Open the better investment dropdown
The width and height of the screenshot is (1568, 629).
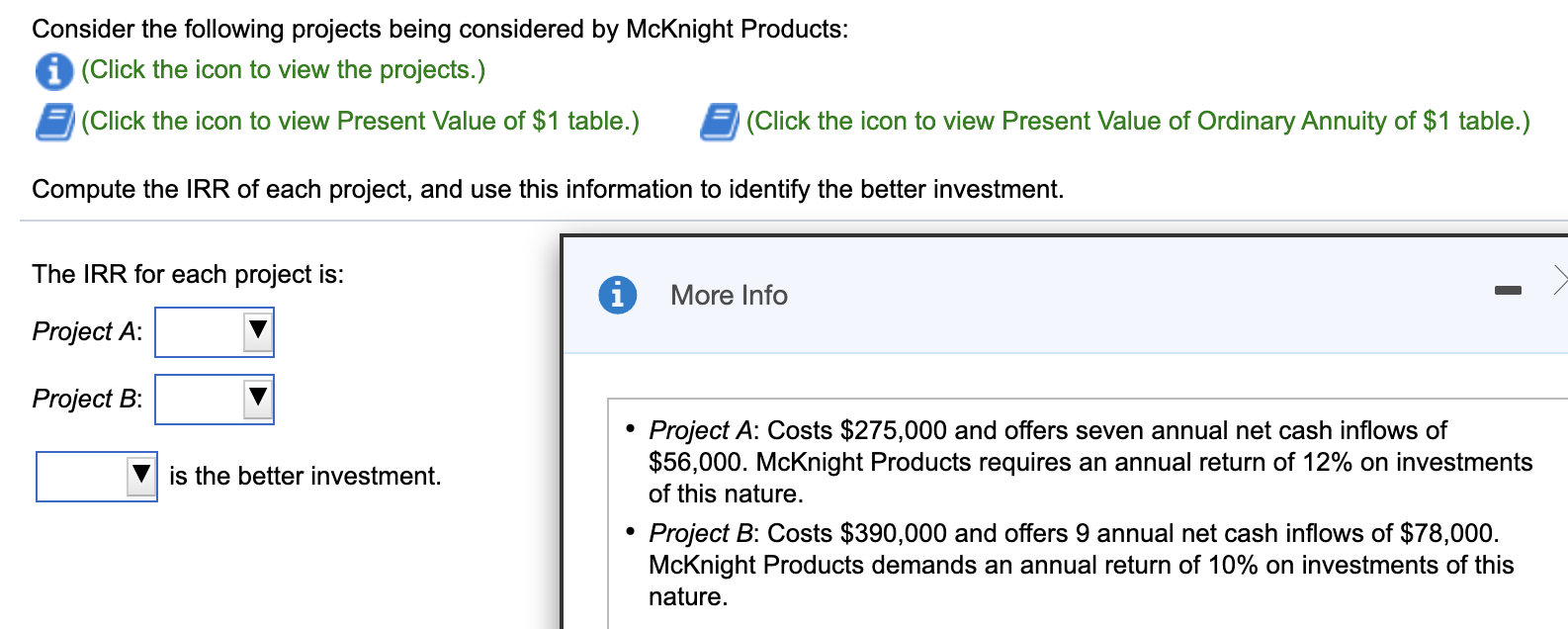click(97, 477)
